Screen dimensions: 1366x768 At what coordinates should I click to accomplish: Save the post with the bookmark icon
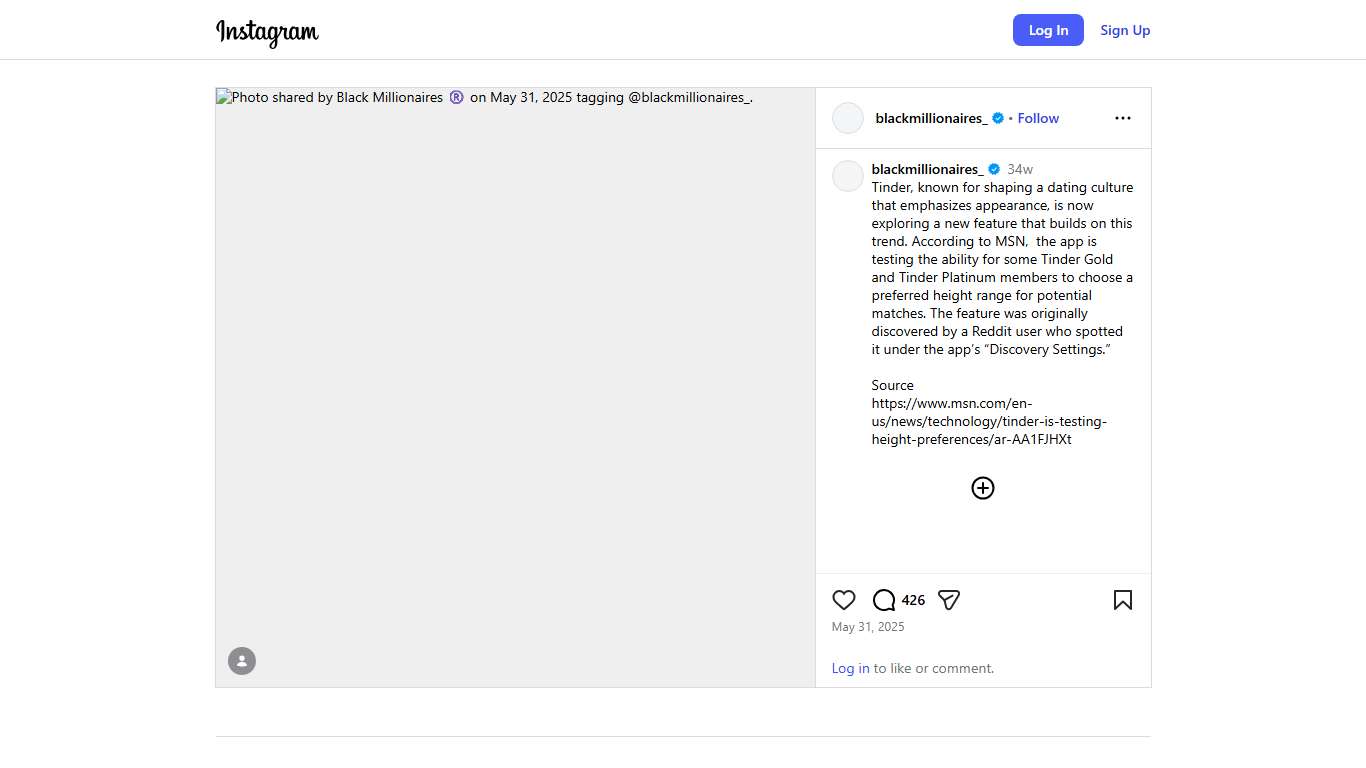(1122, 600)
